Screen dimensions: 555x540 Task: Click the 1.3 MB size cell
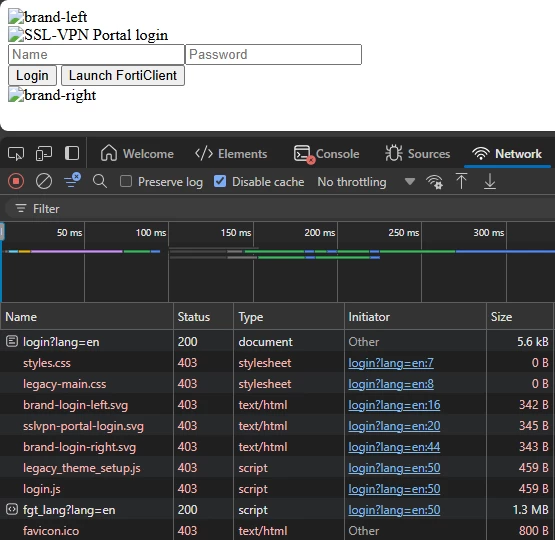click(531, 510)
